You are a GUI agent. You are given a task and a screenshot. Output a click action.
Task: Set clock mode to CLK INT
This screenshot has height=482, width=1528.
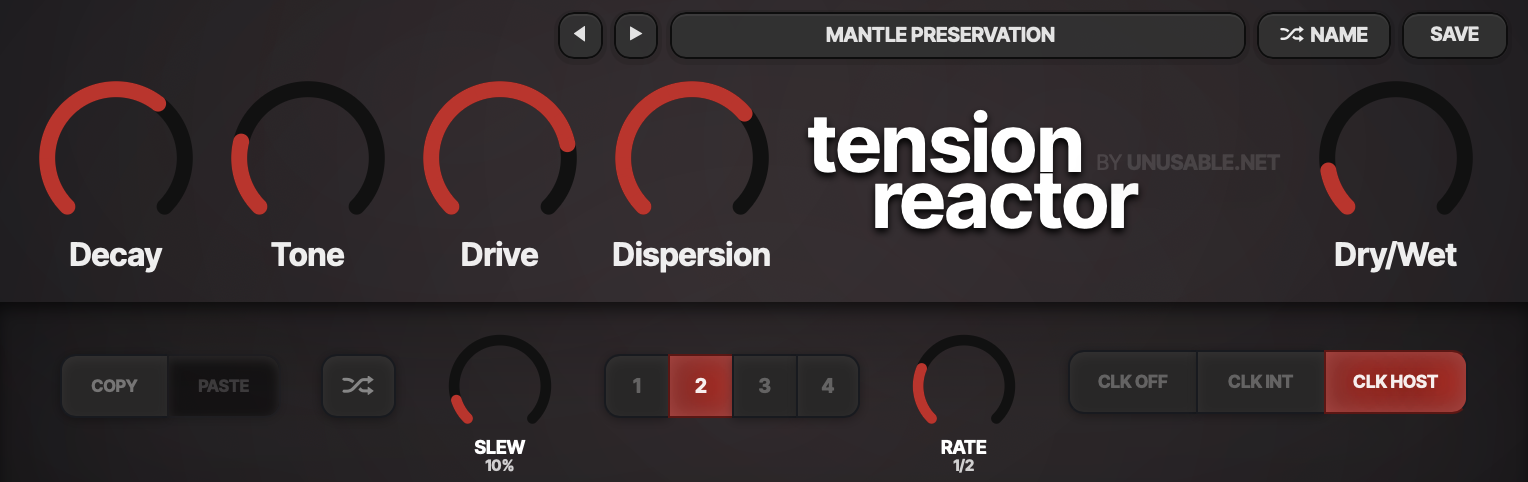coord(1260,382)
